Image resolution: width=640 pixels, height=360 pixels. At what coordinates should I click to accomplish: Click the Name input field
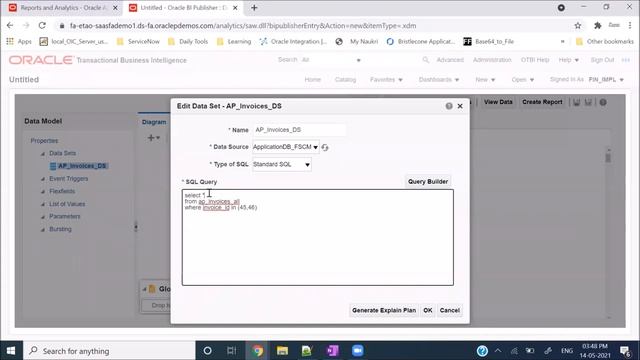pyautogui.click(x=299, y=130)
